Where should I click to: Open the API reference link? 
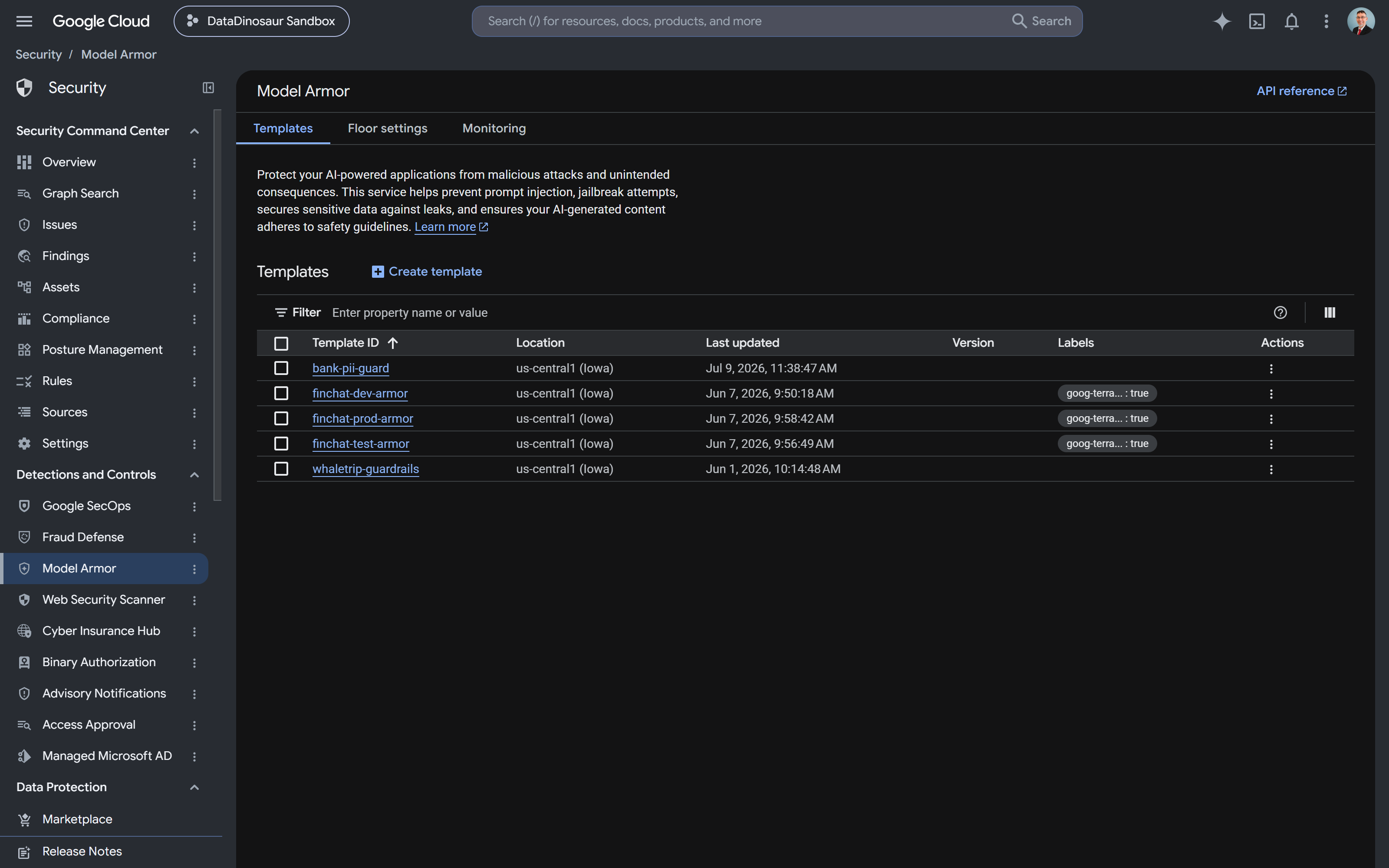click(x=1301, y=91)
